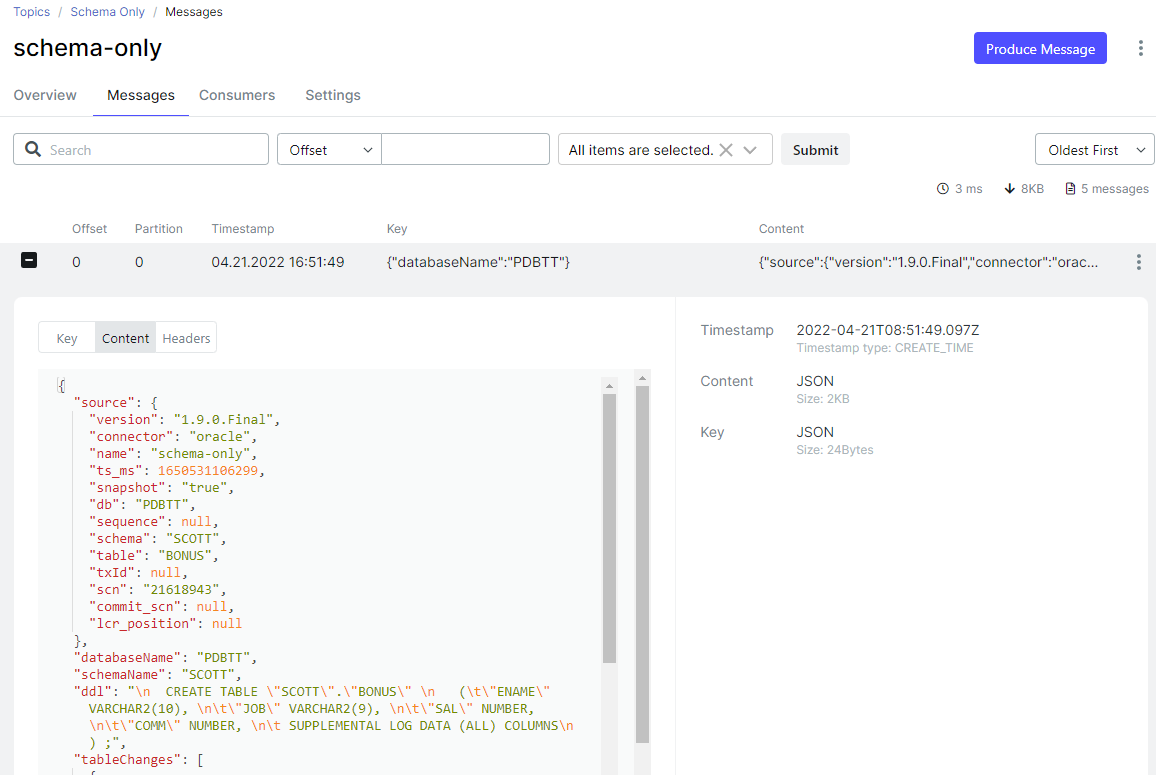Viewport: 1156px width, 775px height.
Task: Select the Messages tab
Action: [141, 95]
